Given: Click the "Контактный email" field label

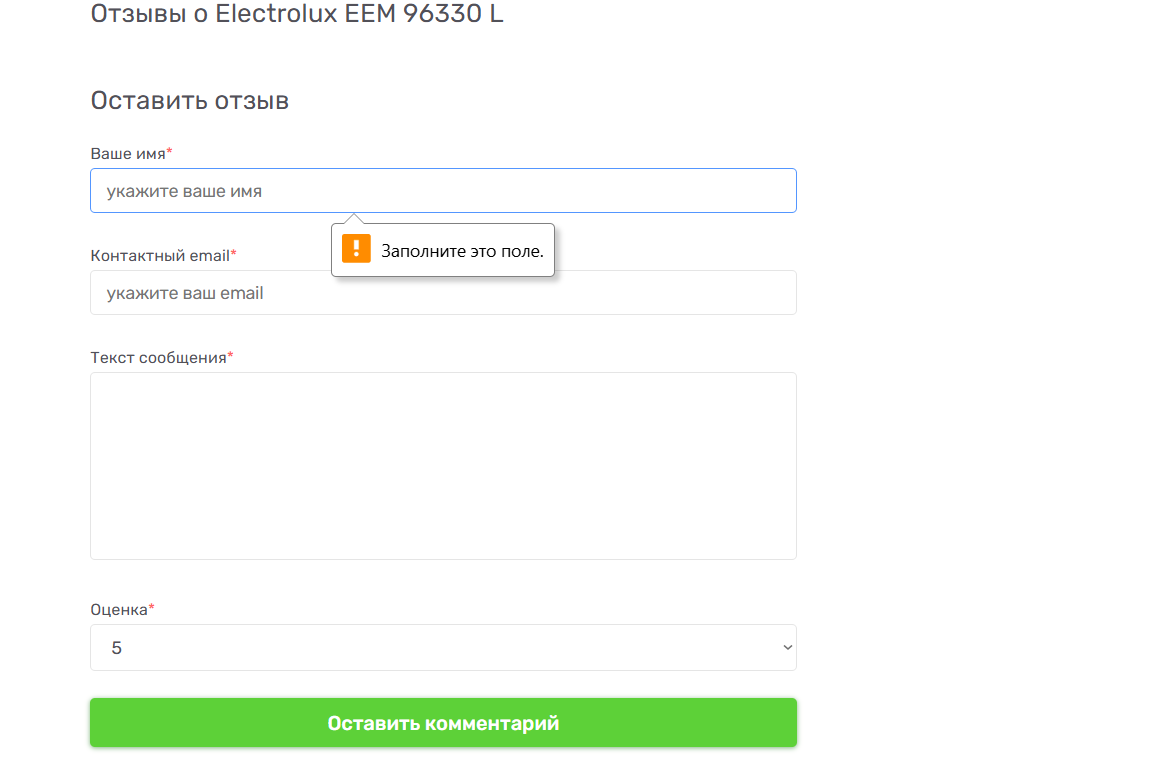Looking at the screenshot, I should pos(159,256).
